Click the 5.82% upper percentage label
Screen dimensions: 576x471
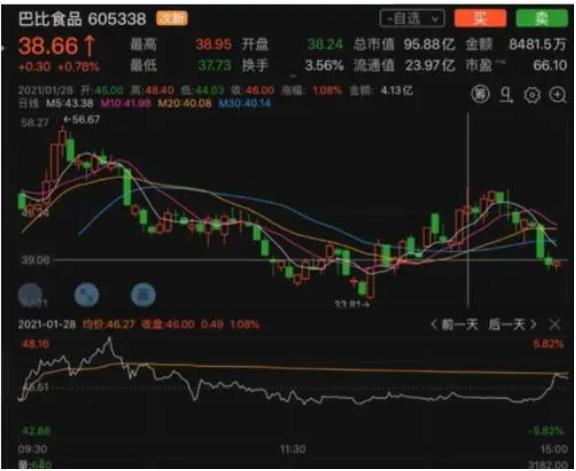coord(548,344)
